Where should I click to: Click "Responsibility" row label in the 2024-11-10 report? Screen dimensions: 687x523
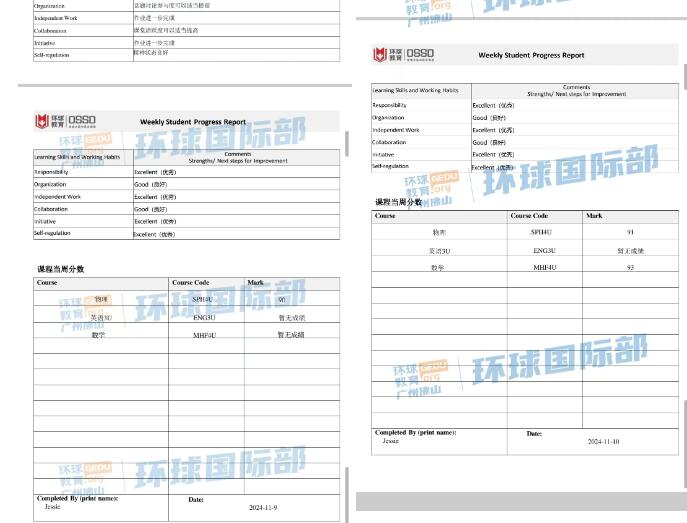(x=390, y=105)
